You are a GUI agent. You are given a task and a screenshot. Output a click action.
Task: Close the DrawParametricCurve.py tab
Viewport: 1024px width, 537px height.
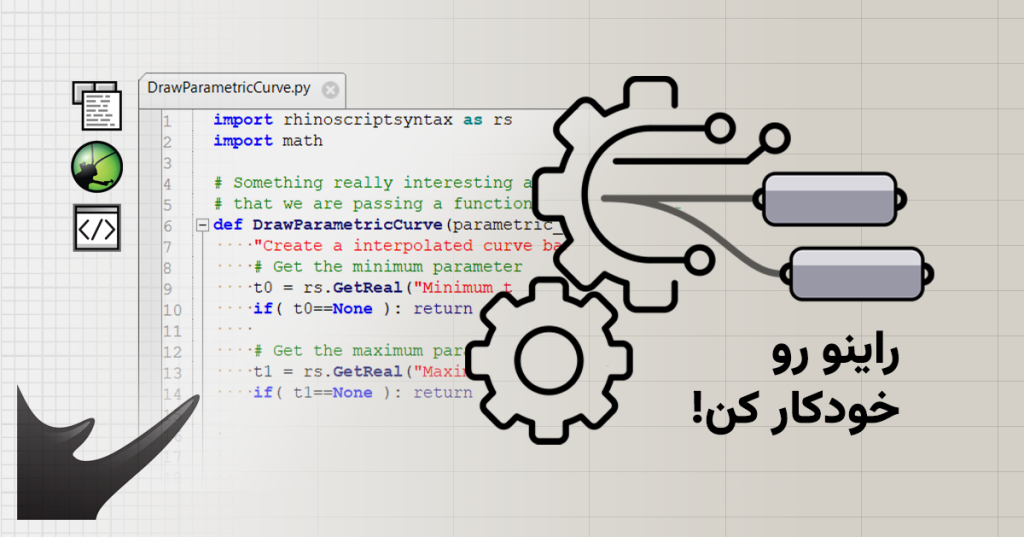330,89
